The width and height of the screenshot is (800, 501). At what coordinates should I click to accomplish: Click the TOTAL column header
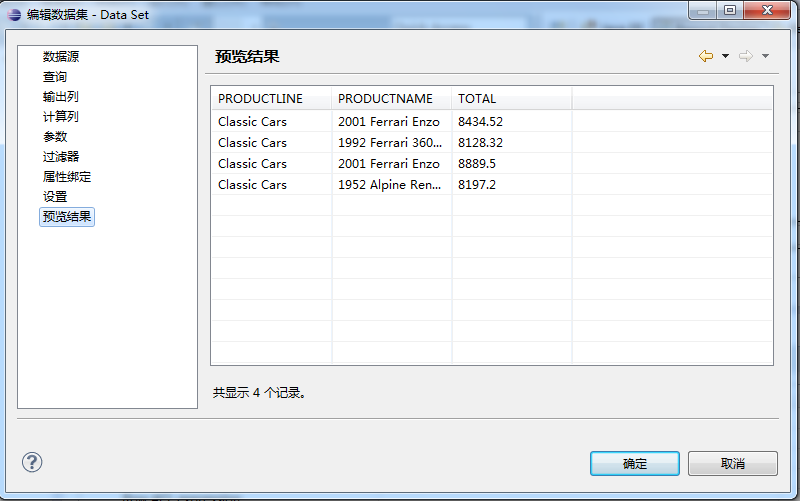click(512, 98)
